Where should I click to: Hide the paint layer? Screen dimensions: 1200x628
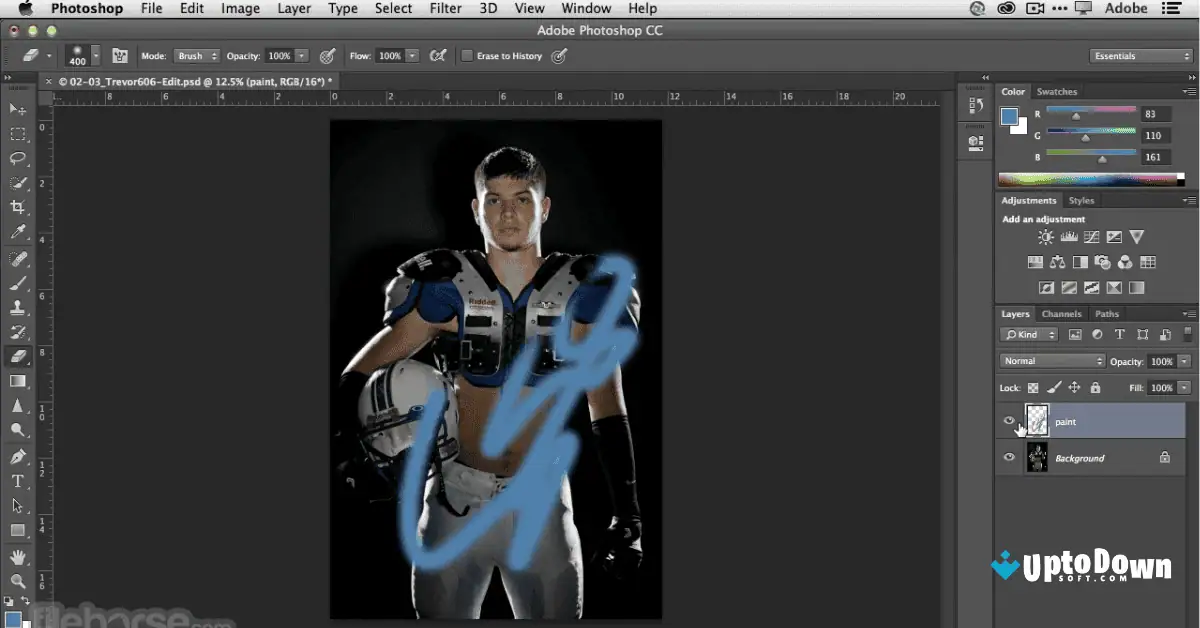[x=1009, y=421]
